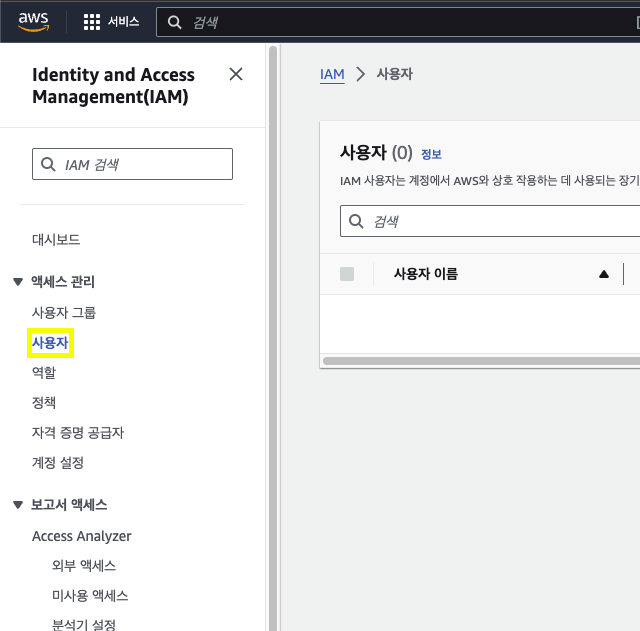This screenshot has width=640, height=631.
Task: Sort by 사용자 이름 column header
Action: (426, 273)
